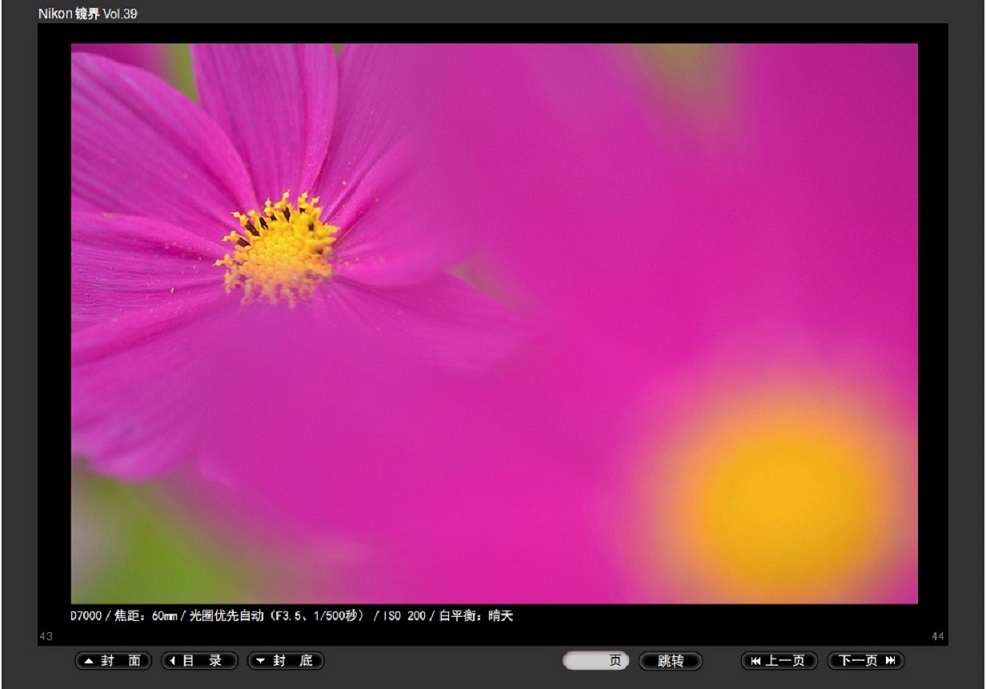The width and height of the screenshot is (986, 689).
Task: Click the right page number 44
Action: [937, 636]
